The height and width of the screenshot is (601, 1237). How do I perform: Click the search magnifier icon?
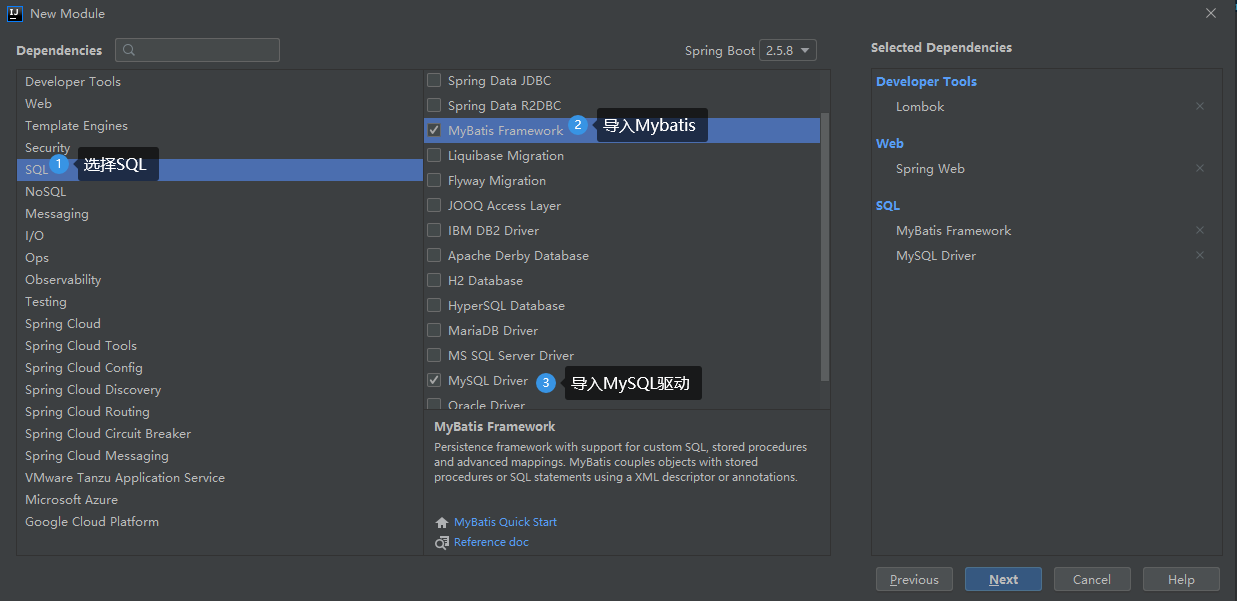point(129,50)
